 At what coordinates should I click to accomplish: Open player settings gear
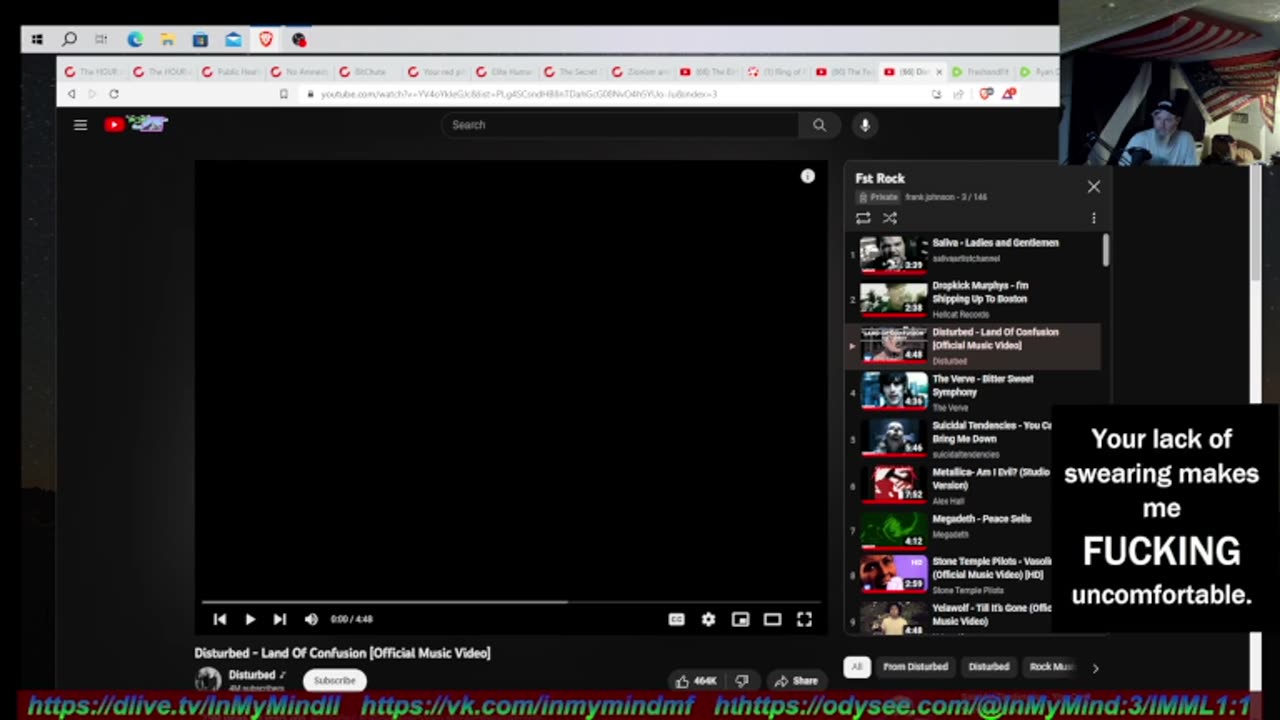pyautogui.click(x=708, y=620)
